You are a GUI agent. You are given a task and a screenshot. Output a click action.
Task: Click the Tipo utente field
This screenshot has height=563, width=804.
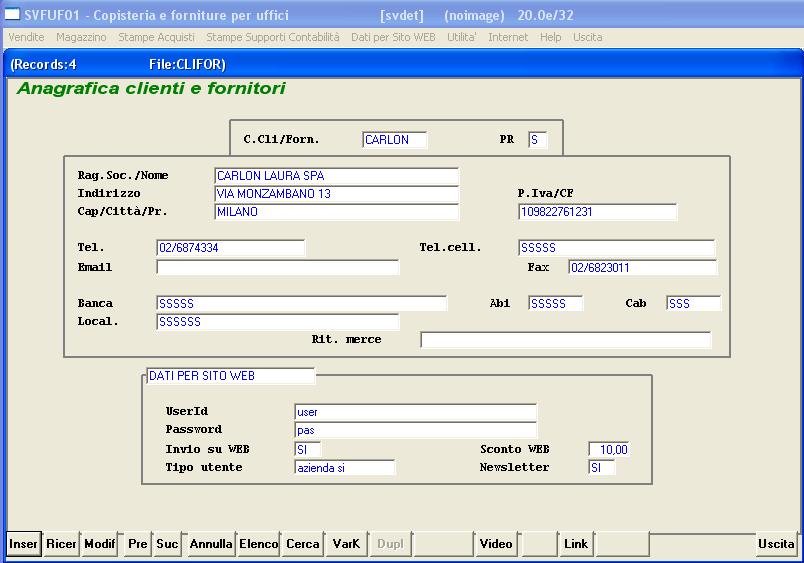tap(345, 468)
